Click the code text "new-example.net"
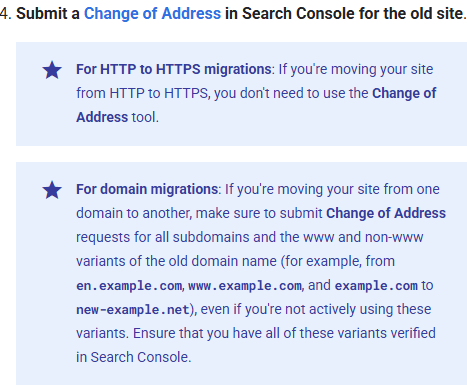 coord(133,310)
